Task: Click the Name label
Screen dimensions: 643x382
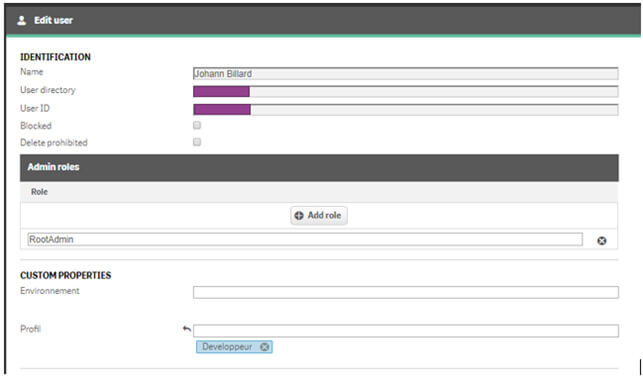Action: pyautogui.click(x=32, y=72)
